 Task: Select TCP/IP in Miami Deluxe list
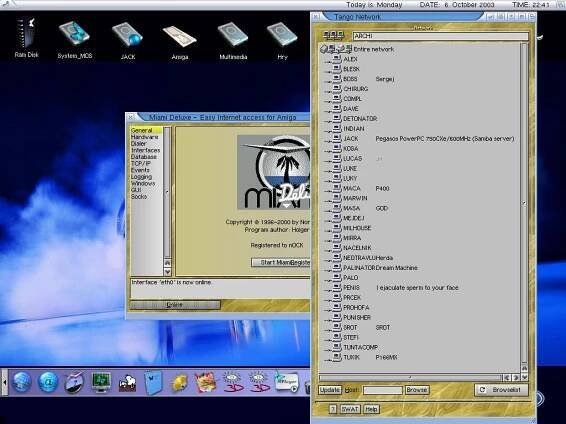point(147,163)
